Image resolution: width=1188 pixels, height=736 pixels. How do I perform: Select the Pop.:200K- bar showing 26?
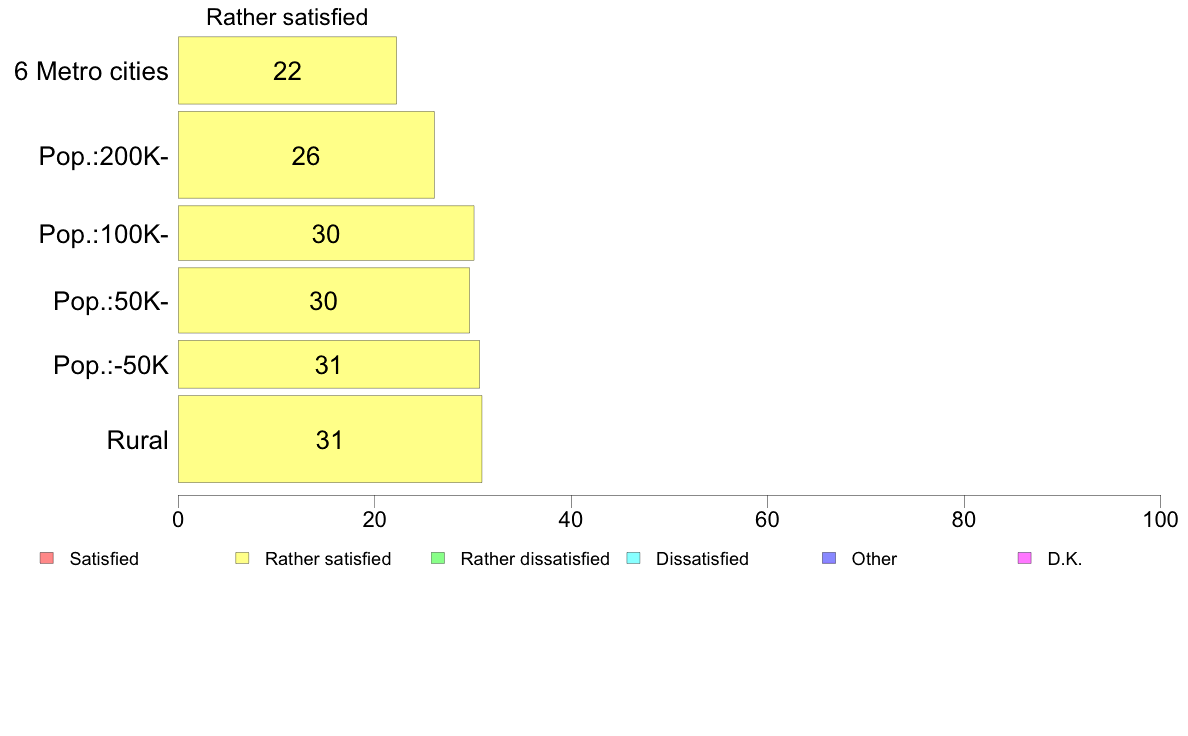306,155
